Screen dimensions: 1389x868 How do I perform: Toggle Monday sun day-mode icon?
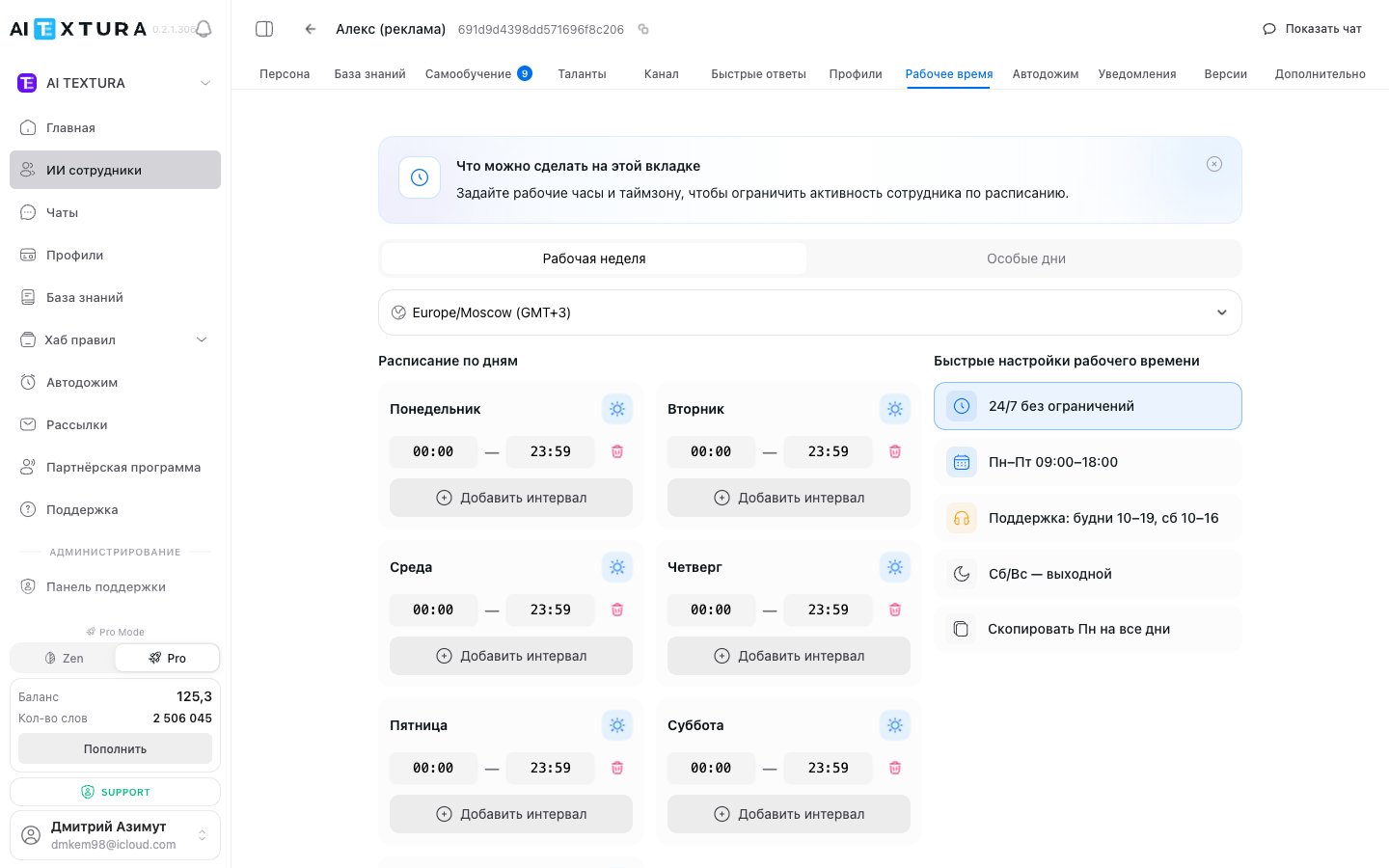coord(617,409)
